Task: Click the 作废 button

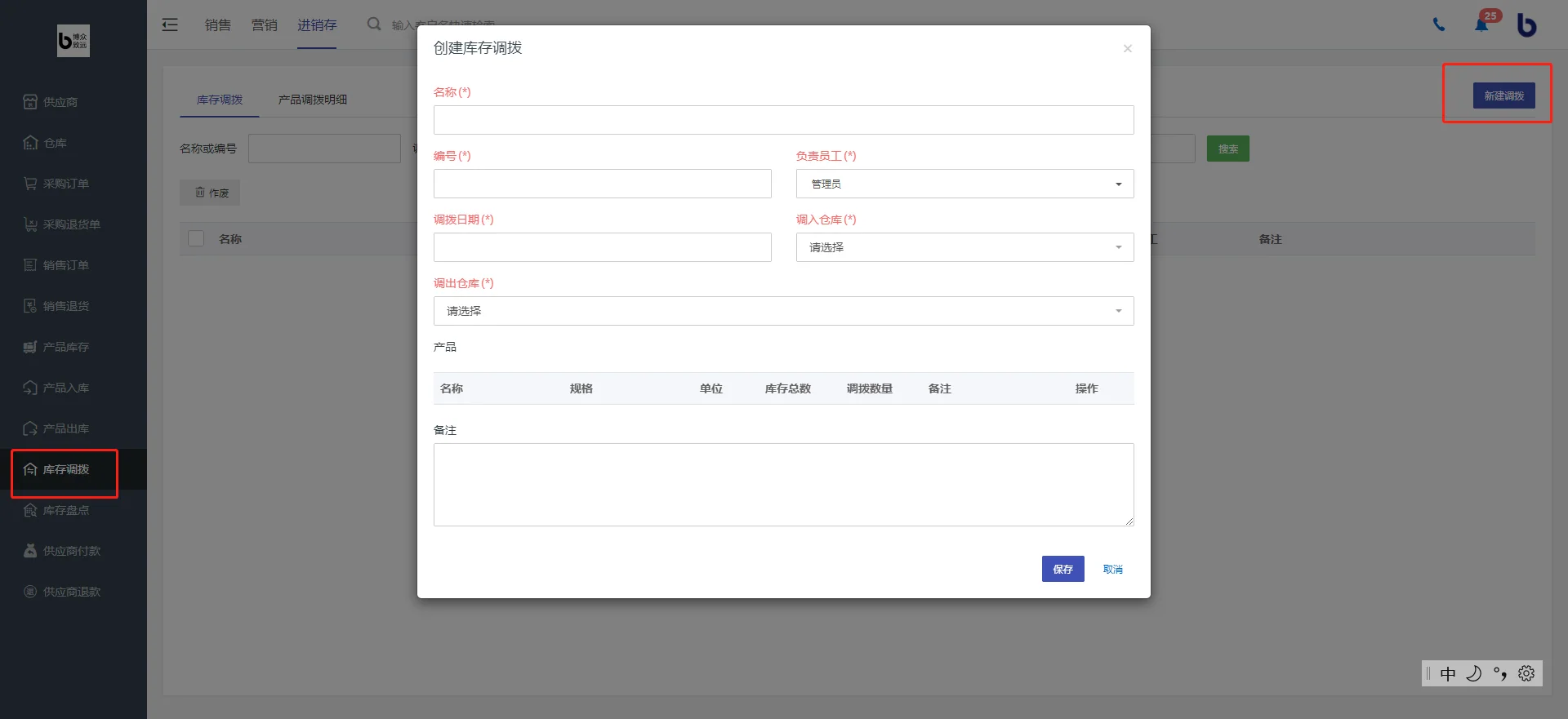Action: pos(210,193)
